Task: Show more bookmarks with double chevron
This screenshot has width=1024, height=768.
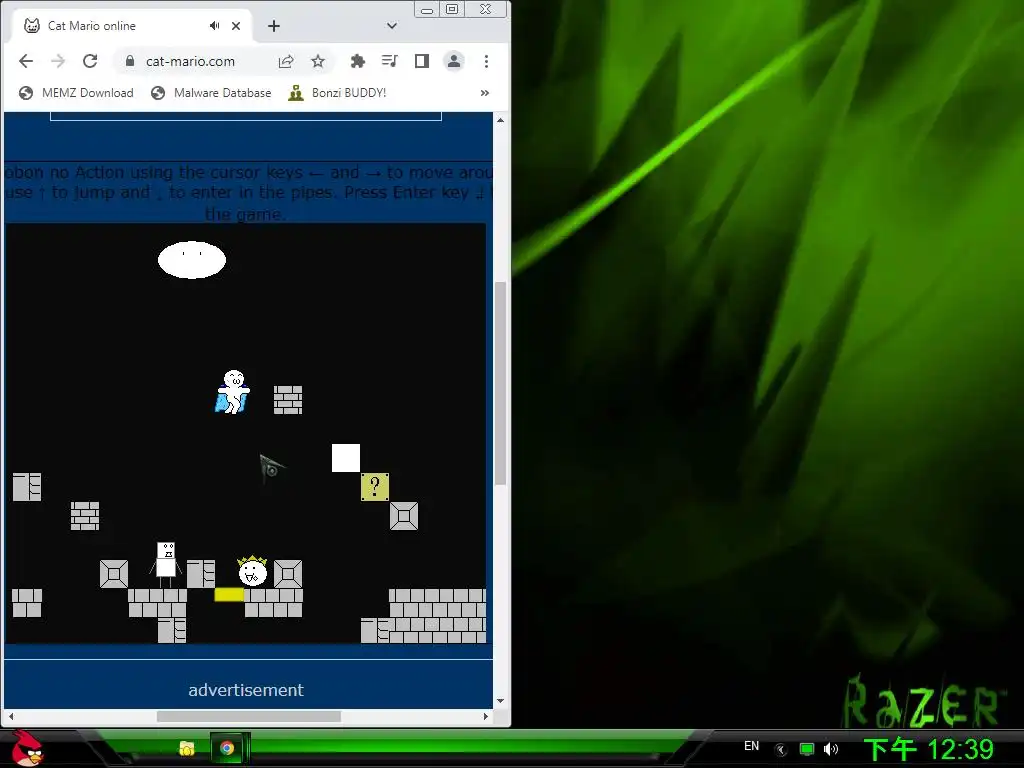Action: tap(485, 93)
